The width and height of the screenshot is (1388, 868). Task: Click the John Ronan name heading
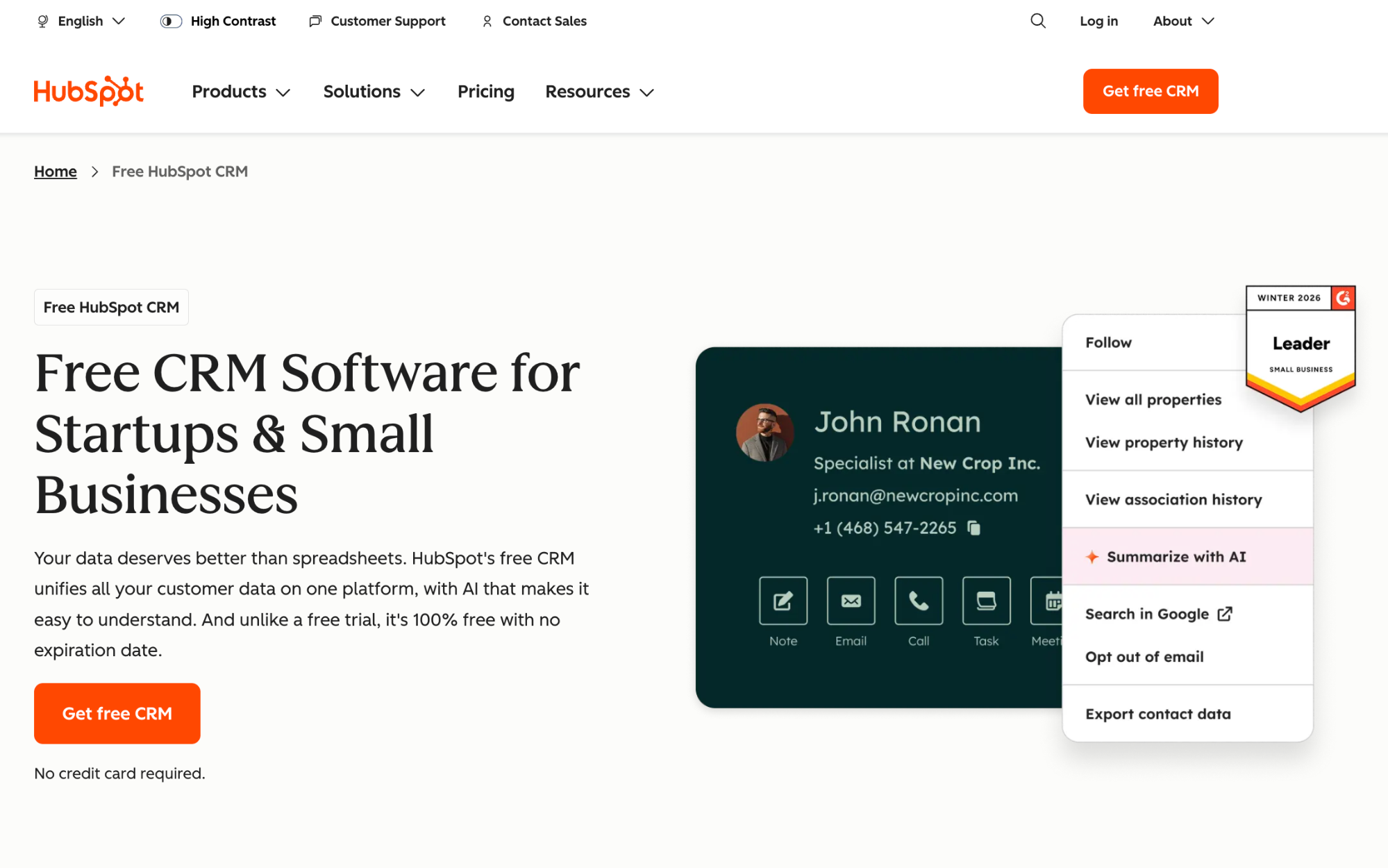coord(898,422)
